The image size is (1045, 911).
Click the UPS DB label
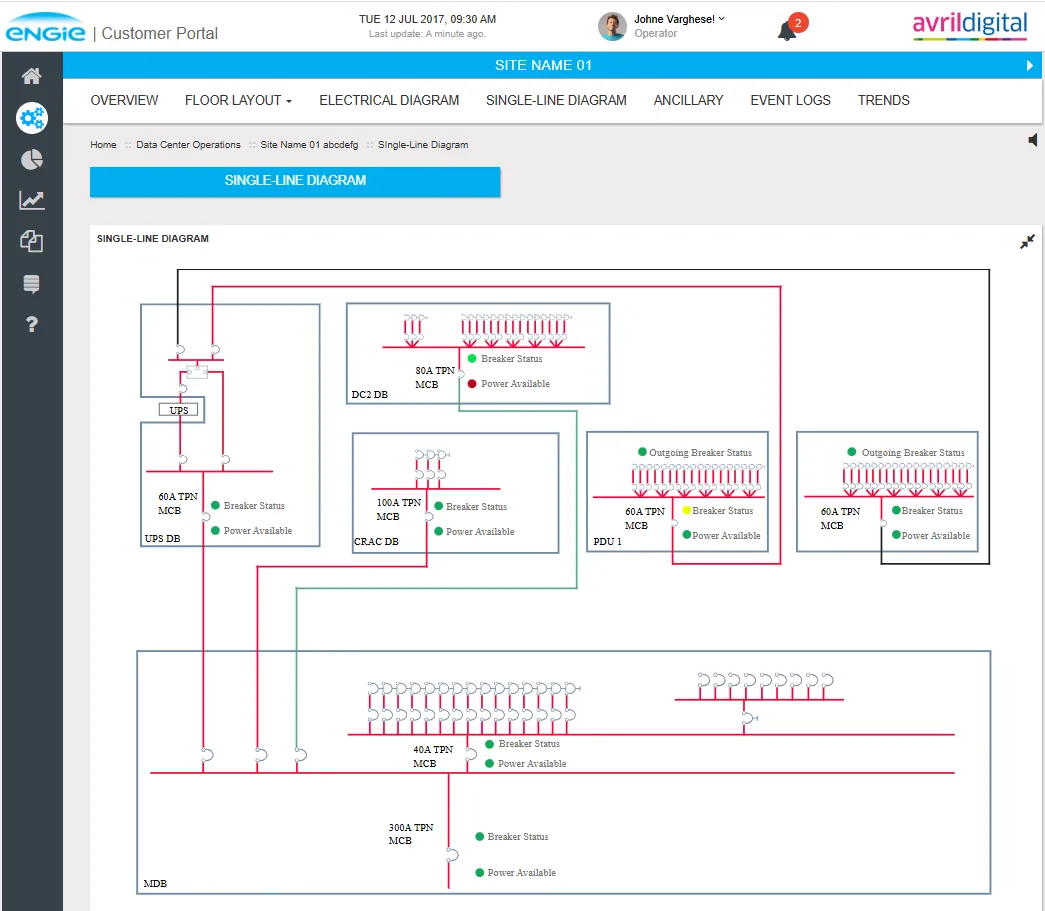(x=162, y=538)
